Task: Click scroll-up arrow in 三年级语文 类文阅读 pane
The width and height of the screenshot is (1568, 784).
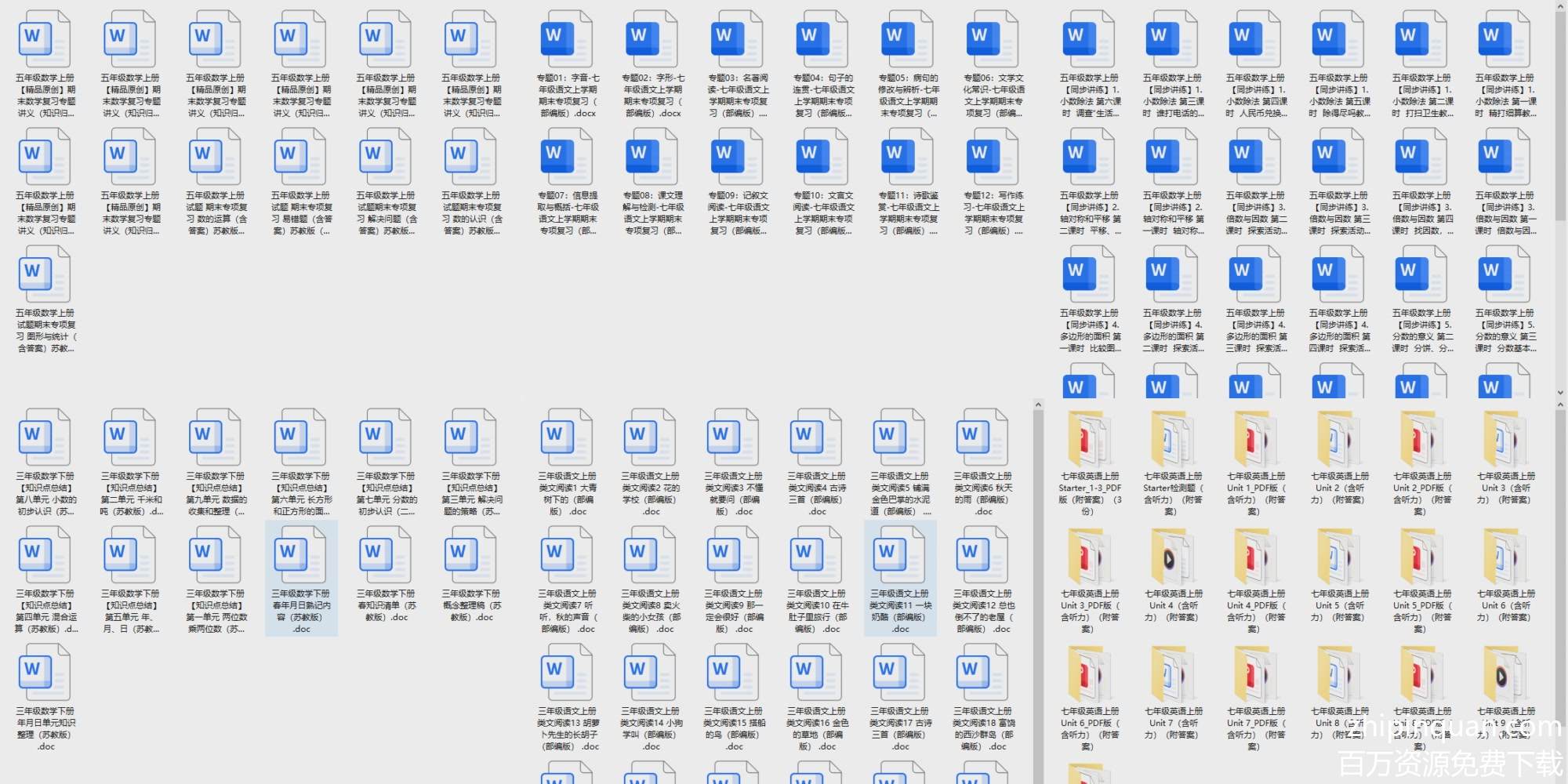Action: [x=1038, y=405]
